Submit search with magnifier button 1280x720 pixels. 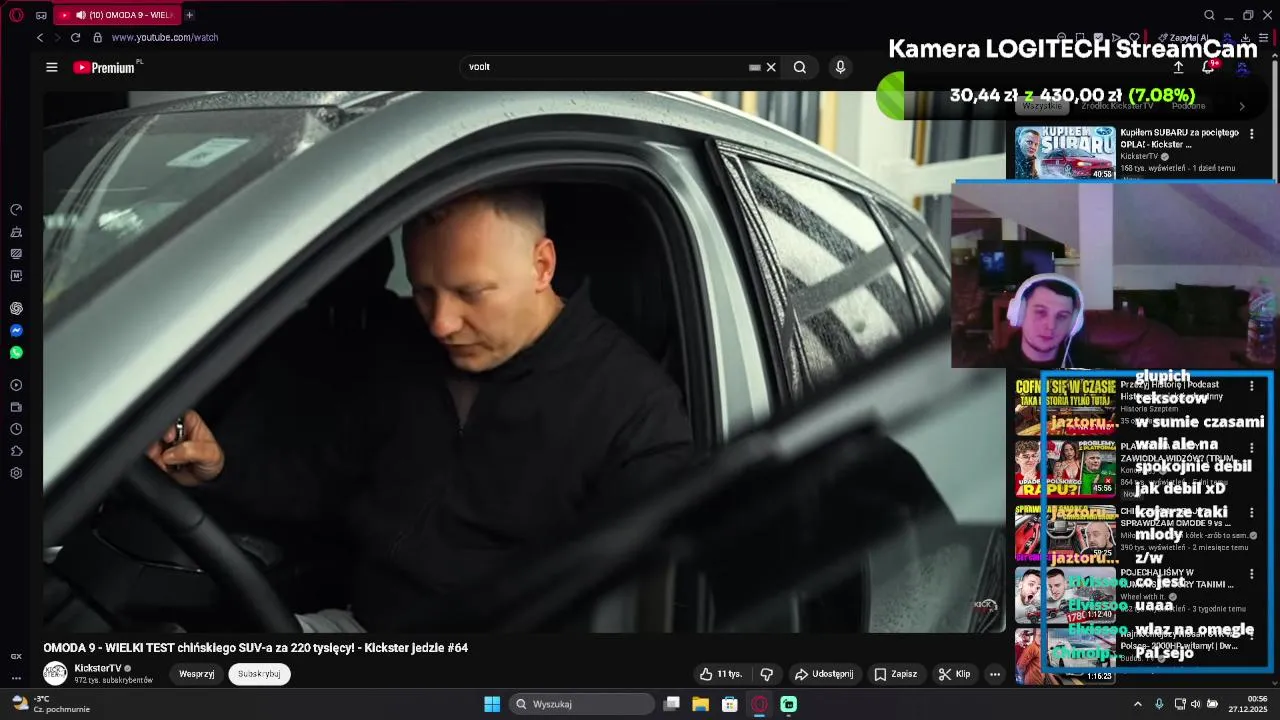coord(800,67)
